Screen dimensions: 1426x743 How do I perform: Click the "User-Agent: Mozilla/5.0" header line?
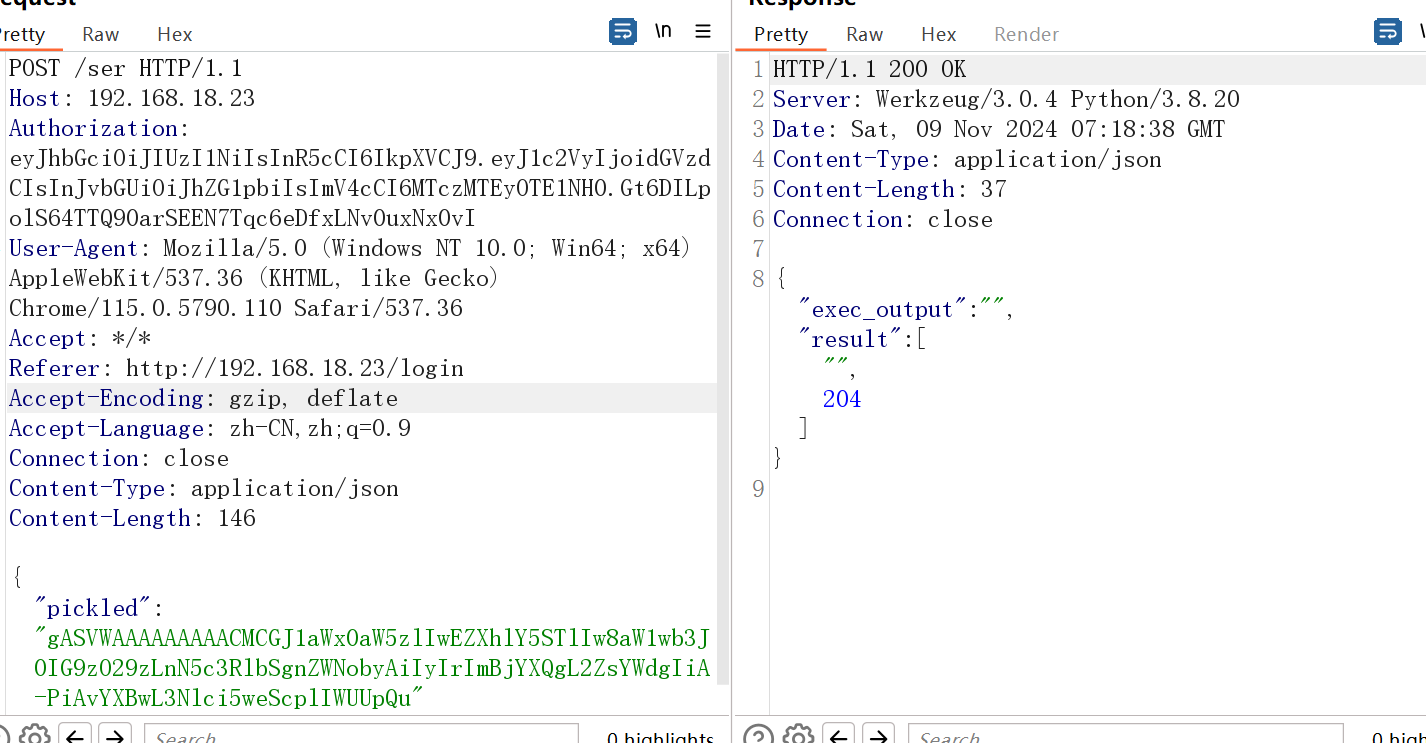(x=350, y=248)
